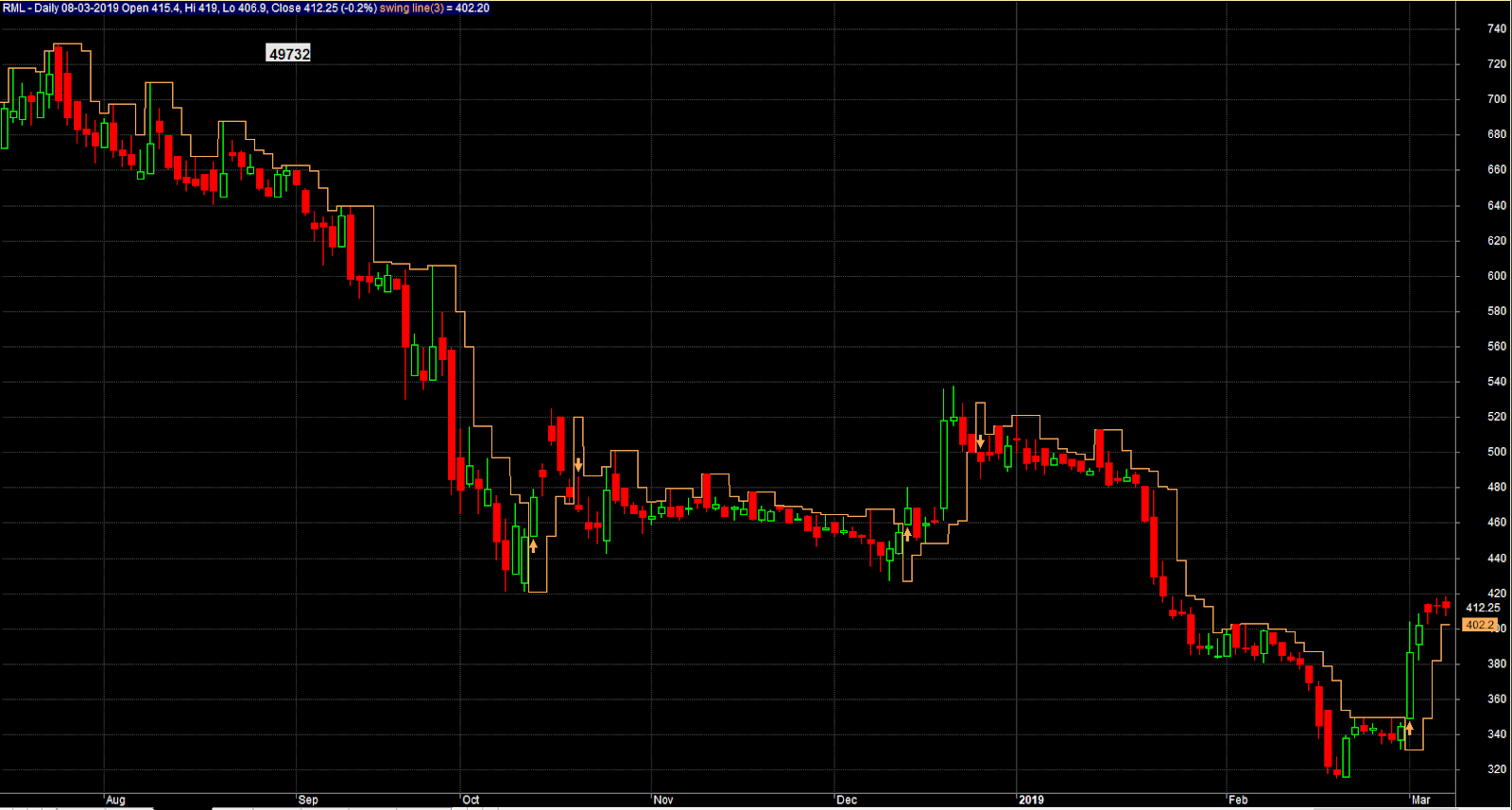This screenshot has width=1512, height=810.
Task: Click the orange 402.2 swing line value tag
Action: tap(1480, 625)
